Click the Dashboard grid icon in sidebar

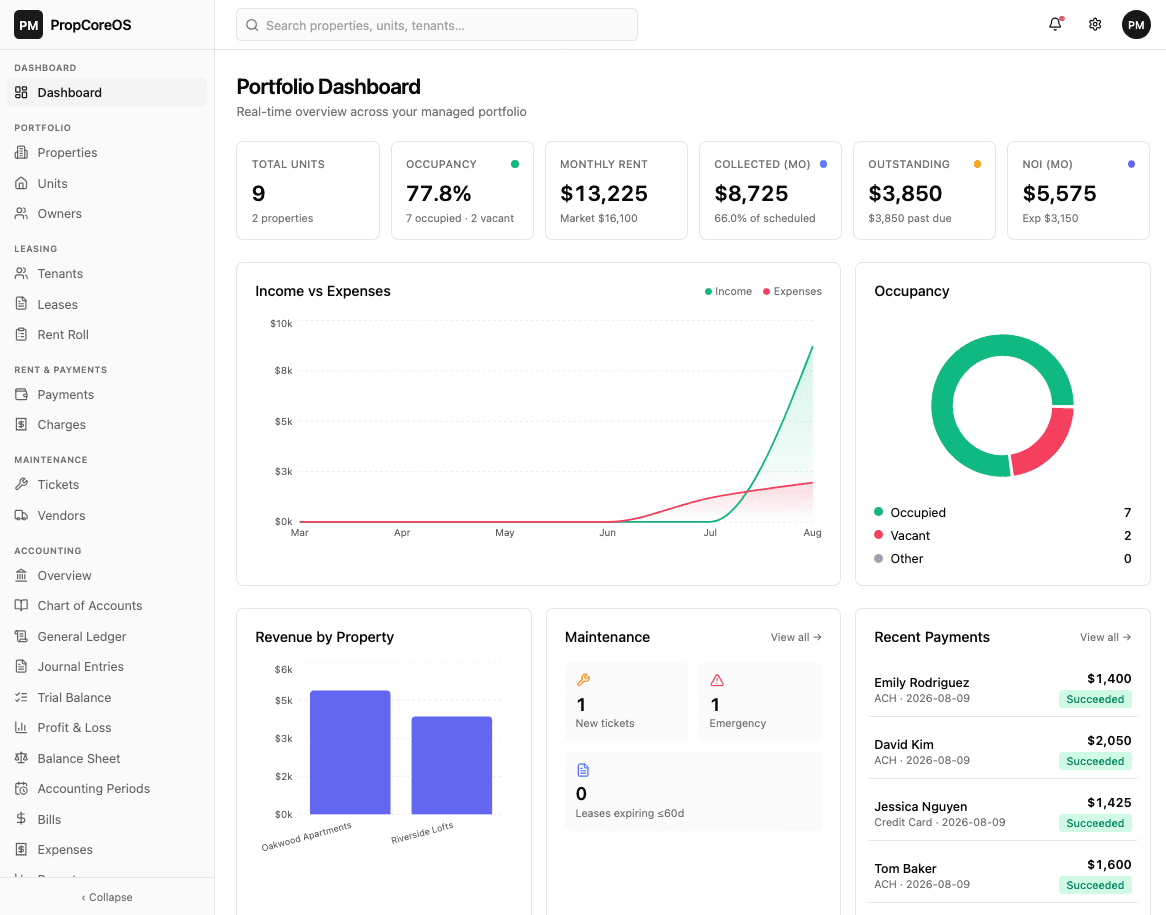click(x=22, y=92)
